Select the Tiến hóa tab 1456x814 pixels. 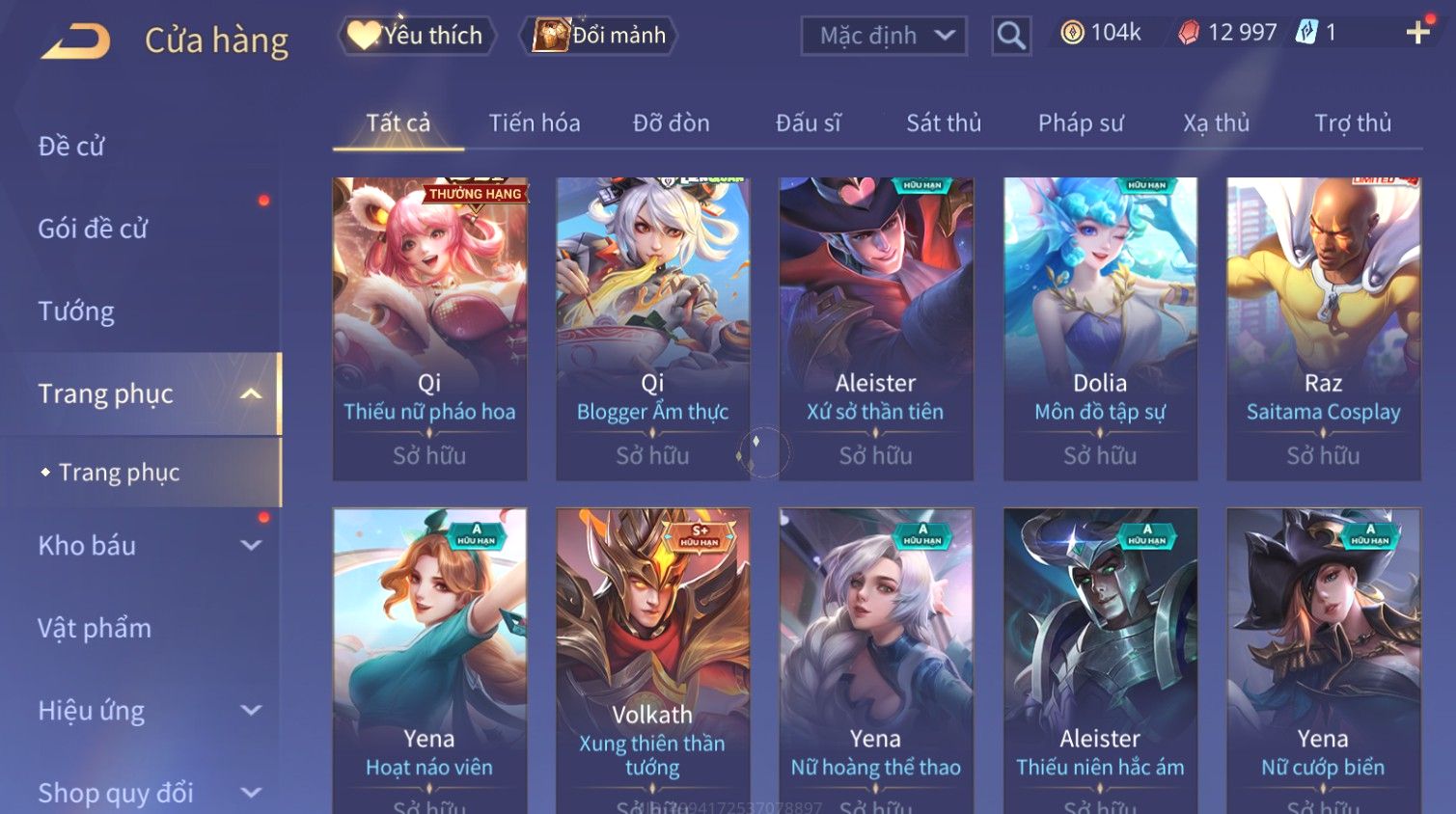(535, 122)
